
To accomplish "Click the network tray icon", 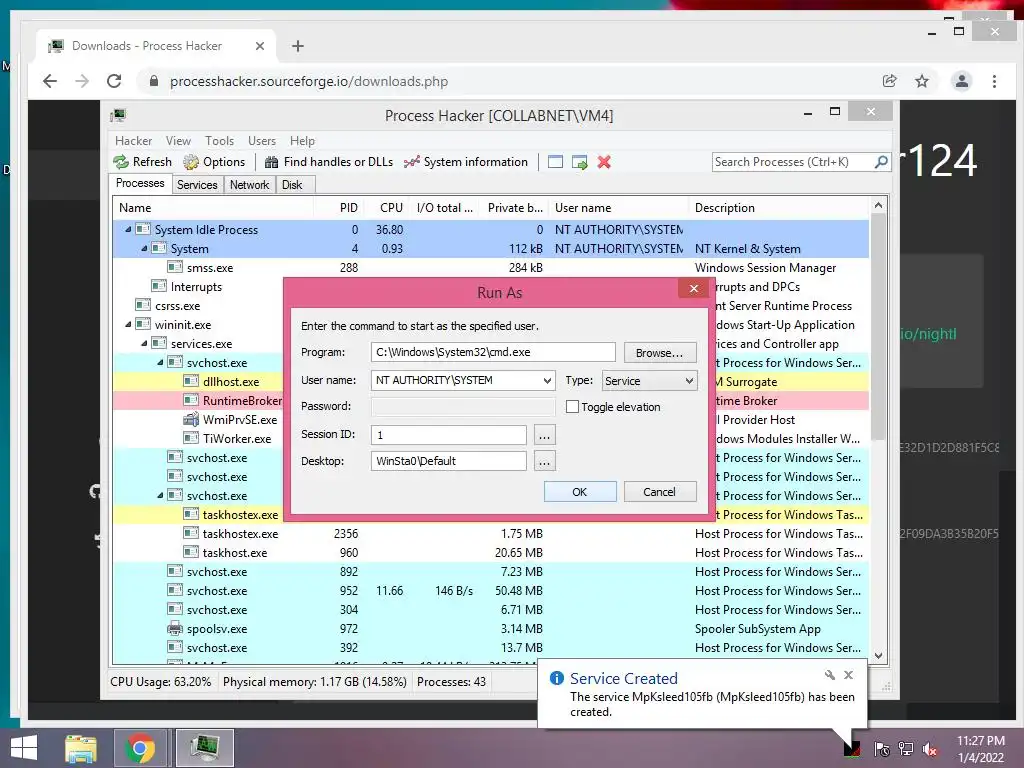I will tap(906, 749).
